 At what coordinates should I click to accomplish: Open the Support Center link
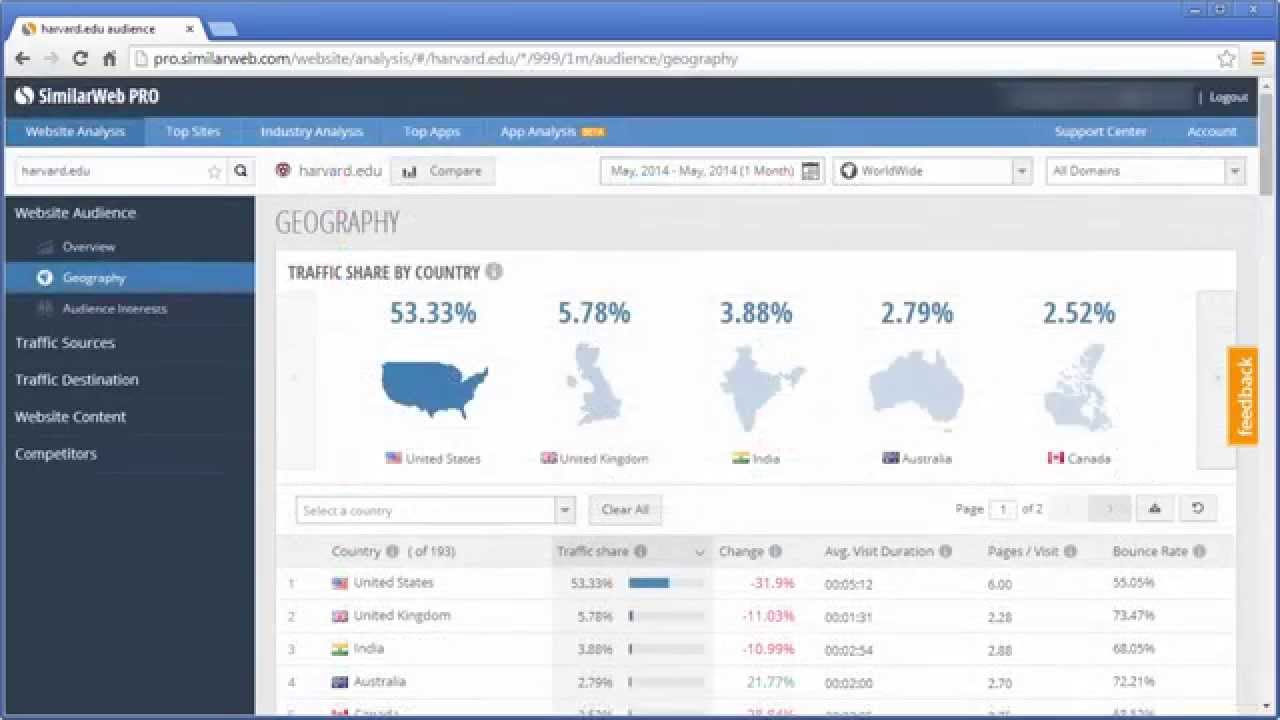click(1100, 131)
